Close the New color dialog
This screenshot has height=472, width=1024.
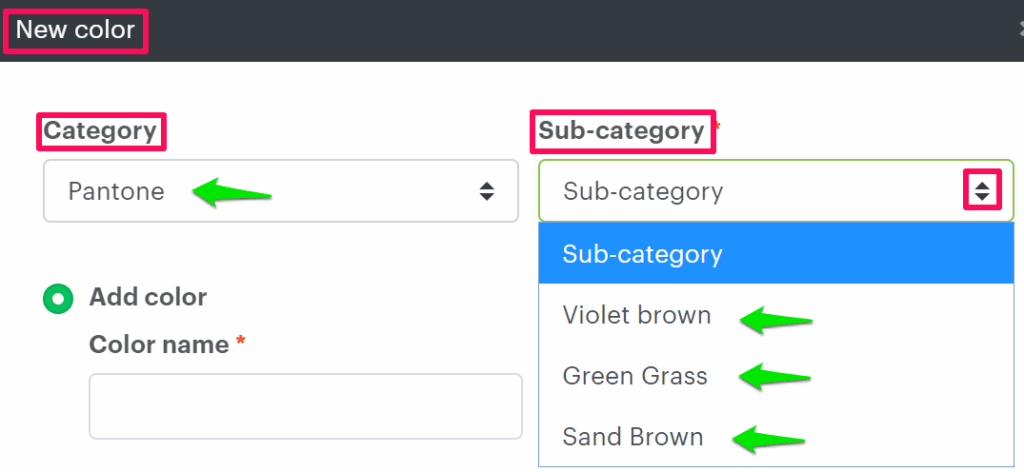[x=1019, y=30]
